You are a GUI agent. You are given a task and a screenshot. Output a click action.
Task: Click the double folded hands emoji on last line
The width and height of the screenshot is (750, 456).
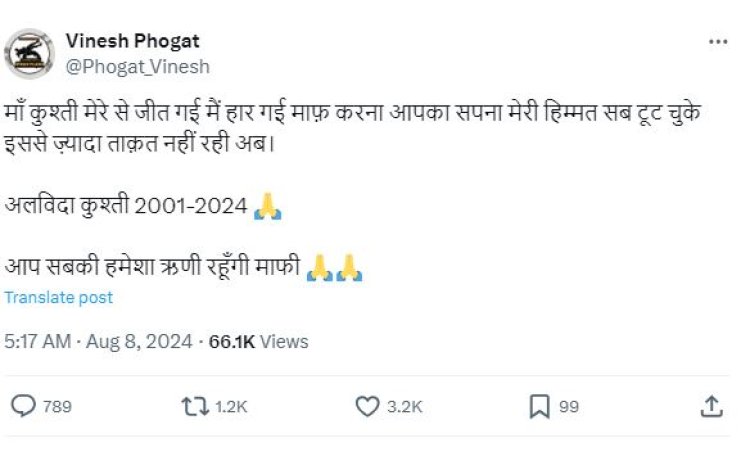click(334, 267)
